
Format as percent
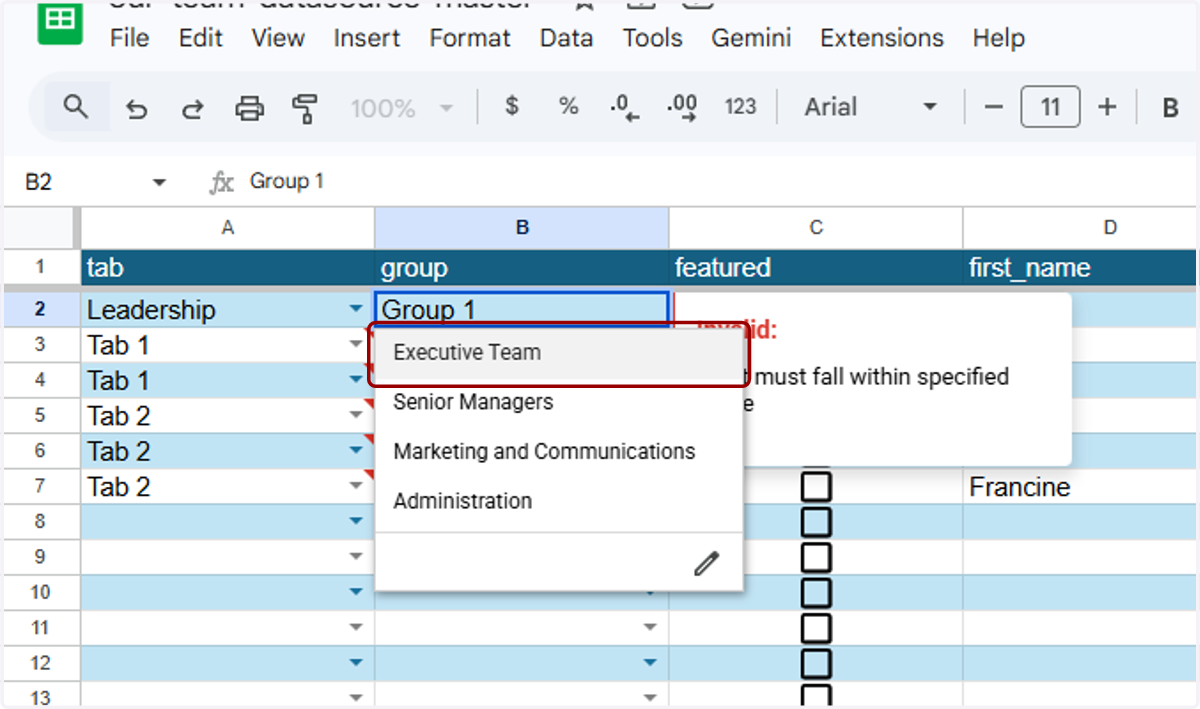pyautogui.click(x=569, y=106)
